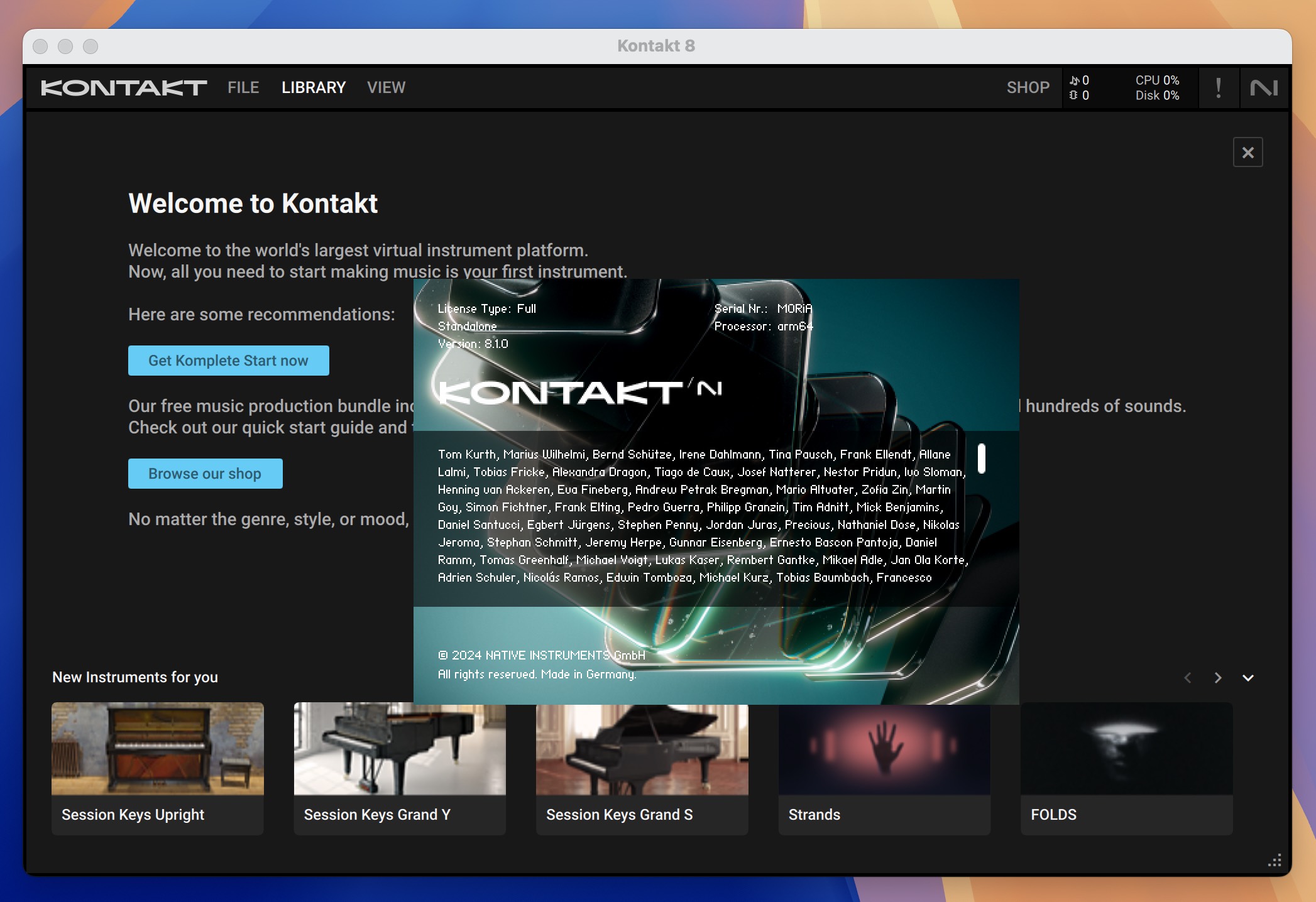1316x902 pixels.
Task: Click '© 2024 NATIVE INSTRUMENTS GmbH' text
Action: [x=542, y=655]
